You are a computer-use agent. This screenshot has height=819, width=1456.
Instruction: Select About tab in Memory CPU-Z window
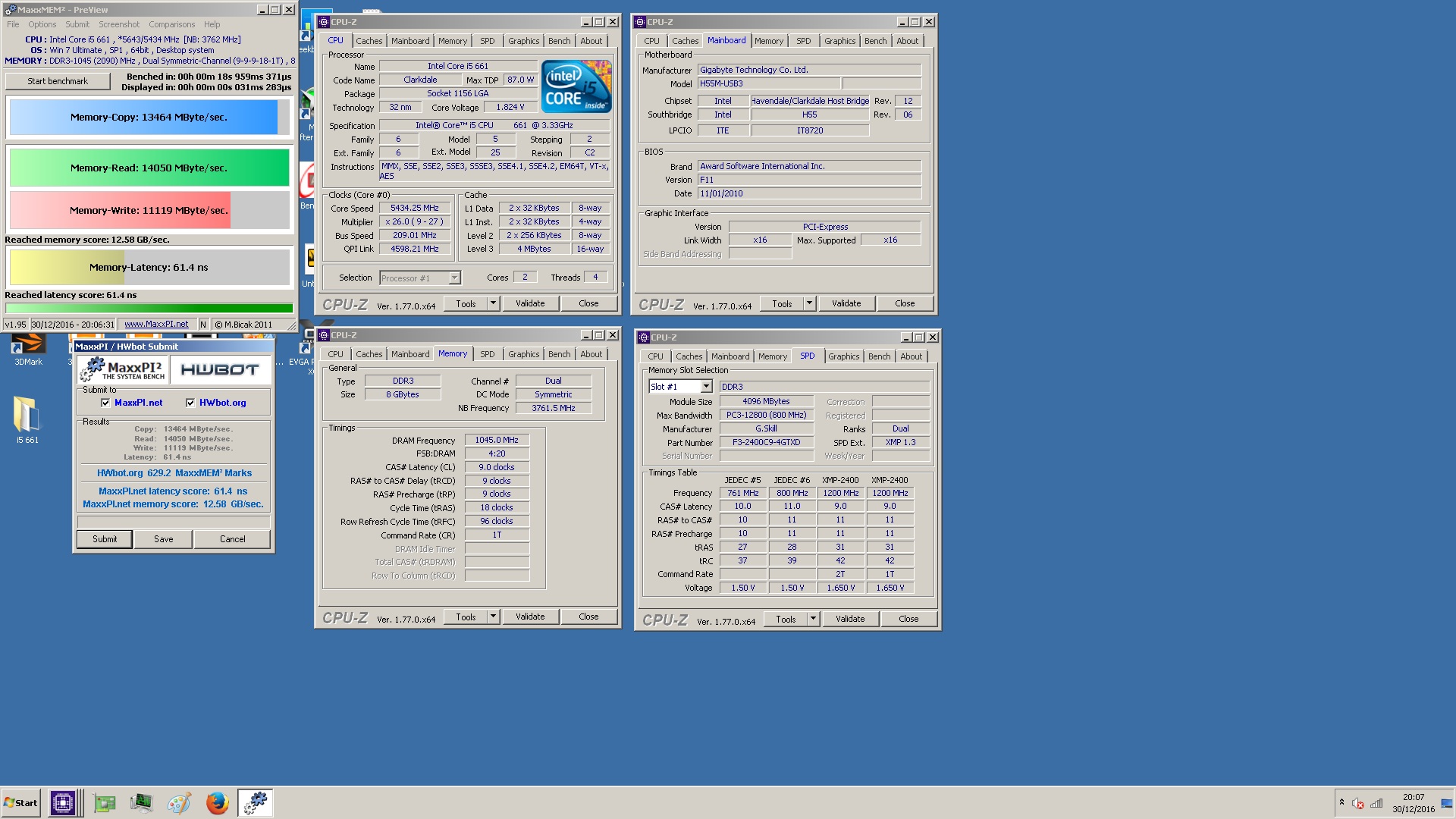[591, 354]
